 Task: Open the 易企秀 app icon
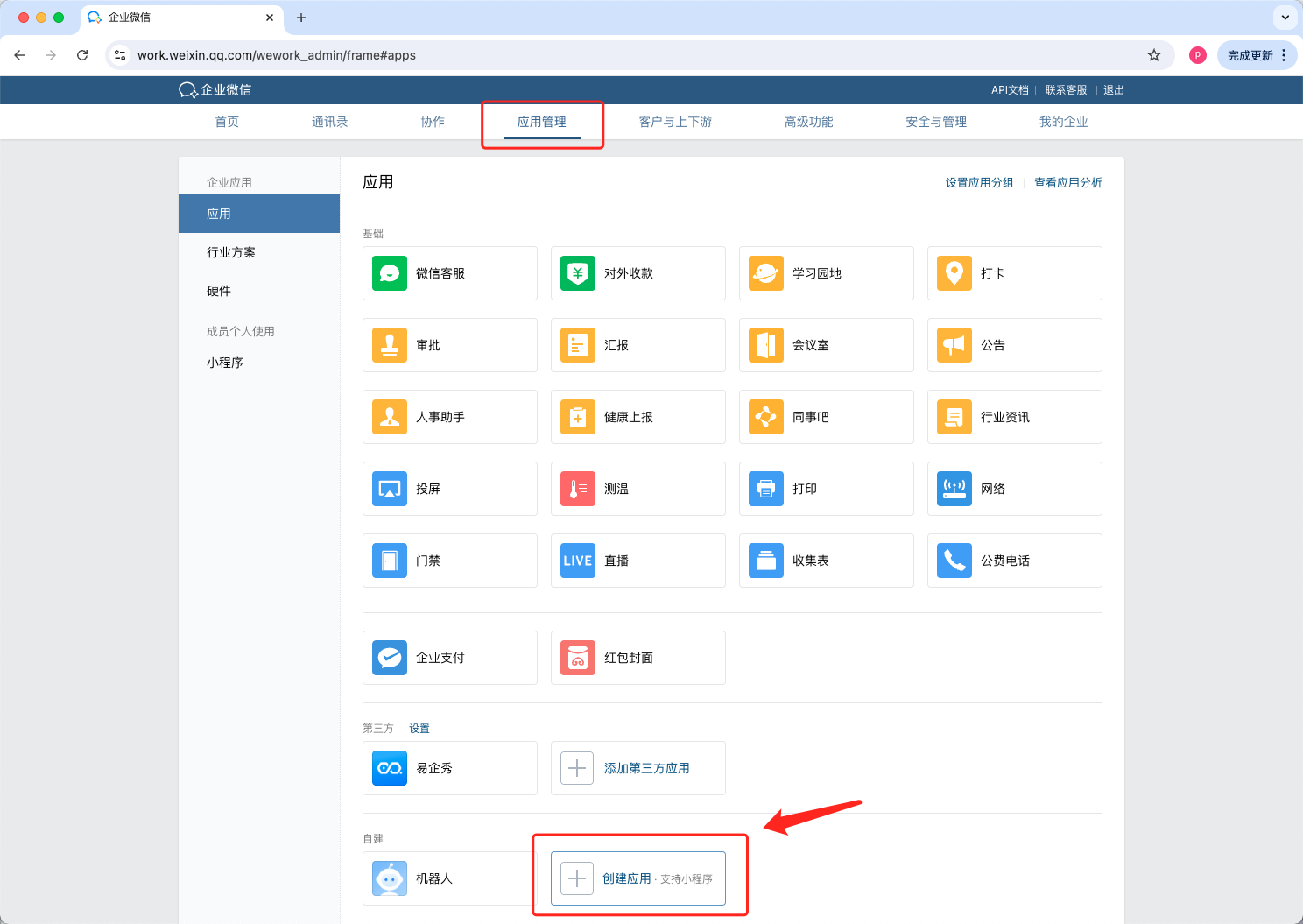390,768
